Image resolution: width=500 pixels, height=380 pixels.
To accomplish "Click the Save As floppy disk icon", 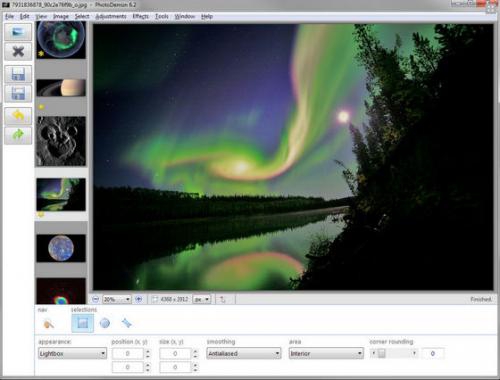I will point(18,93).
